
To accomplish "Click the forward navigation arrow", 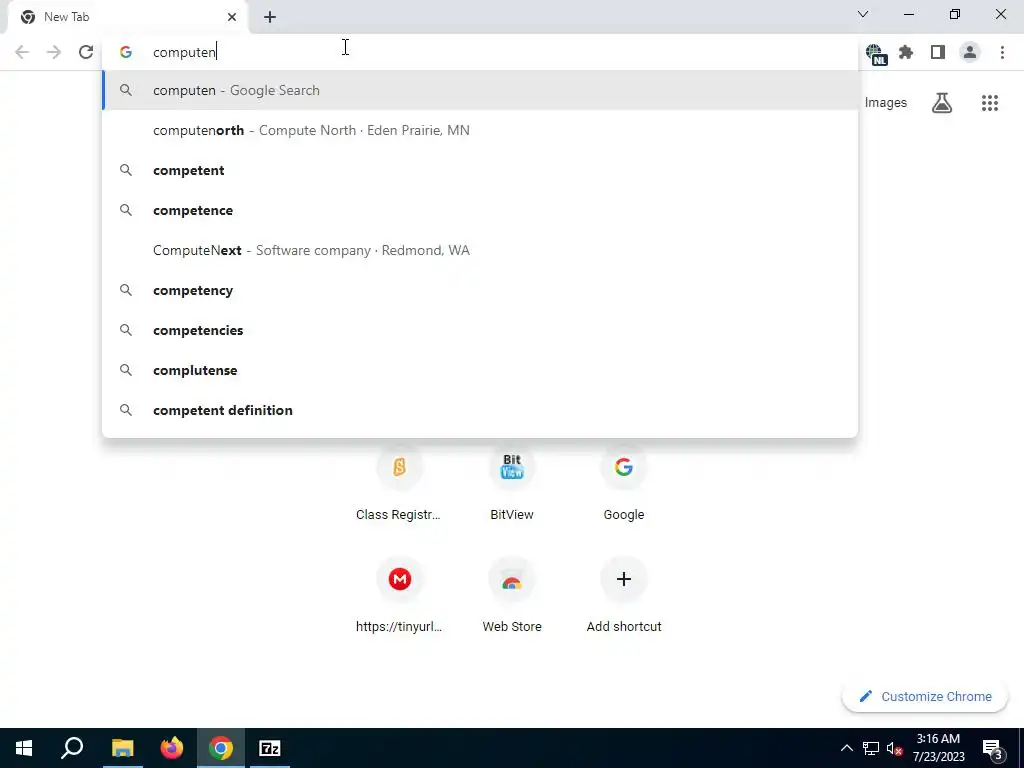I will [x=54, y=52].
